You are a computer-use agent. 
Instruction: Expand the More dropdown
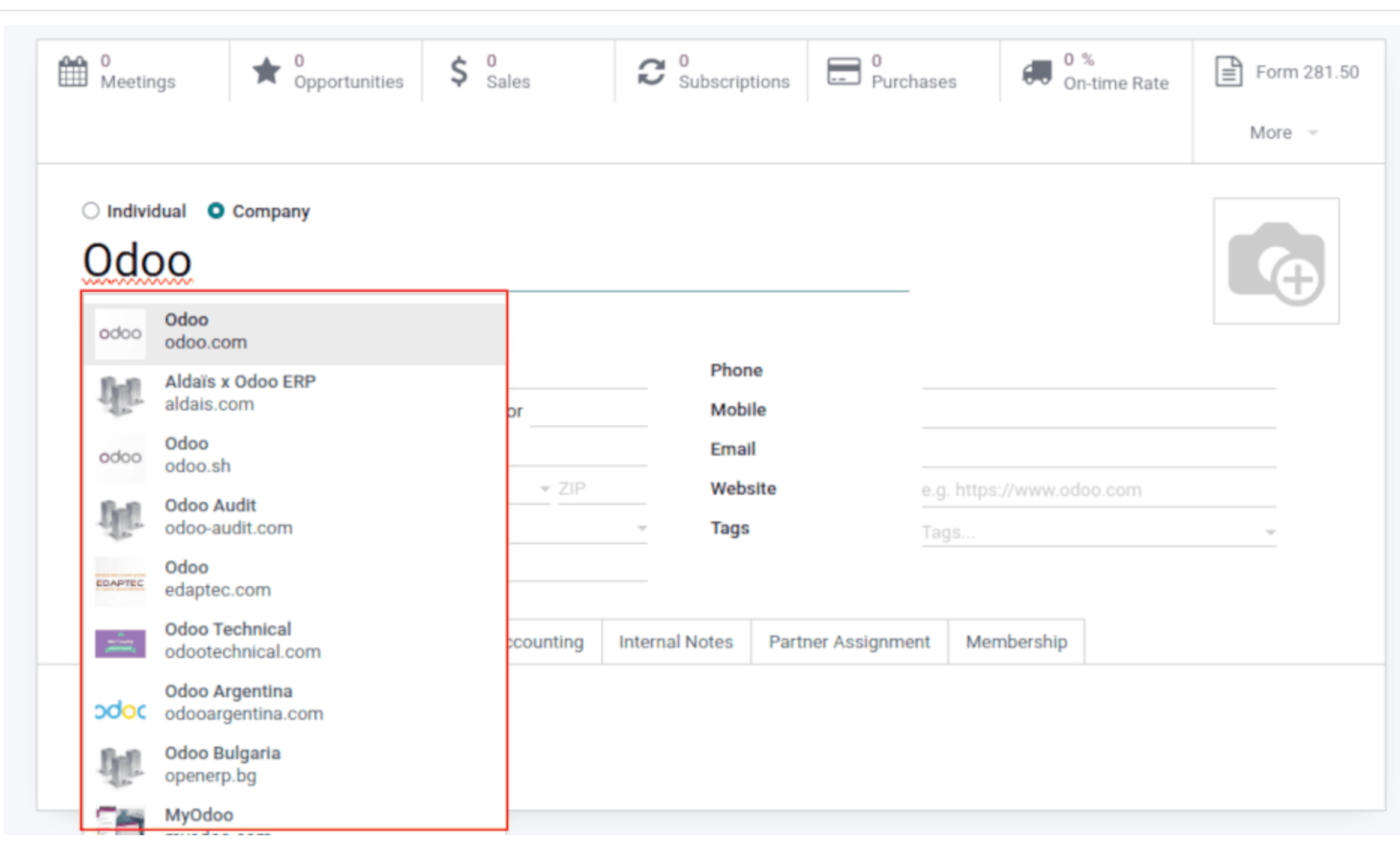click(x=1284, y=133)
